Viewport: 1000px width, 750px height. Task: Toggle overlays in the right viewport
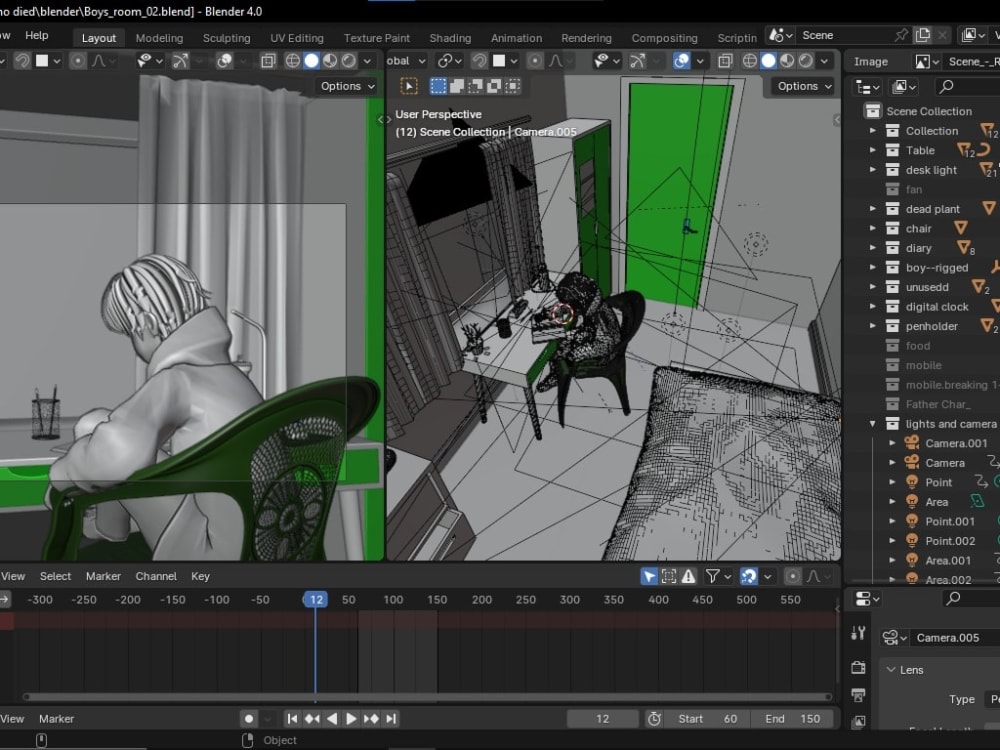point(682,61)
